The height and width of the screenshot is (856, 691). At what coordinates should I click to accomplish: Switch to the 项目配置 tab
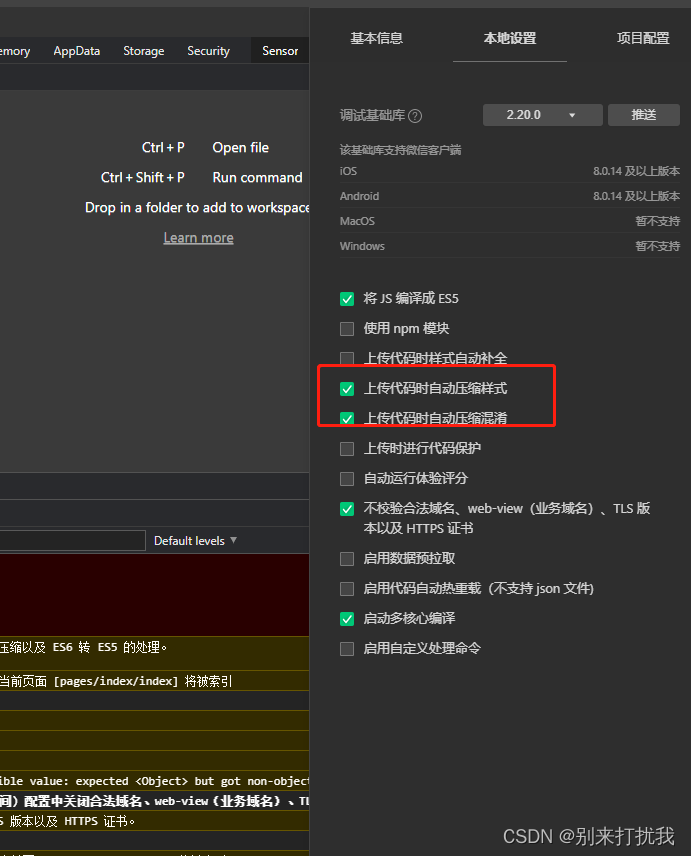click(643, 38)
